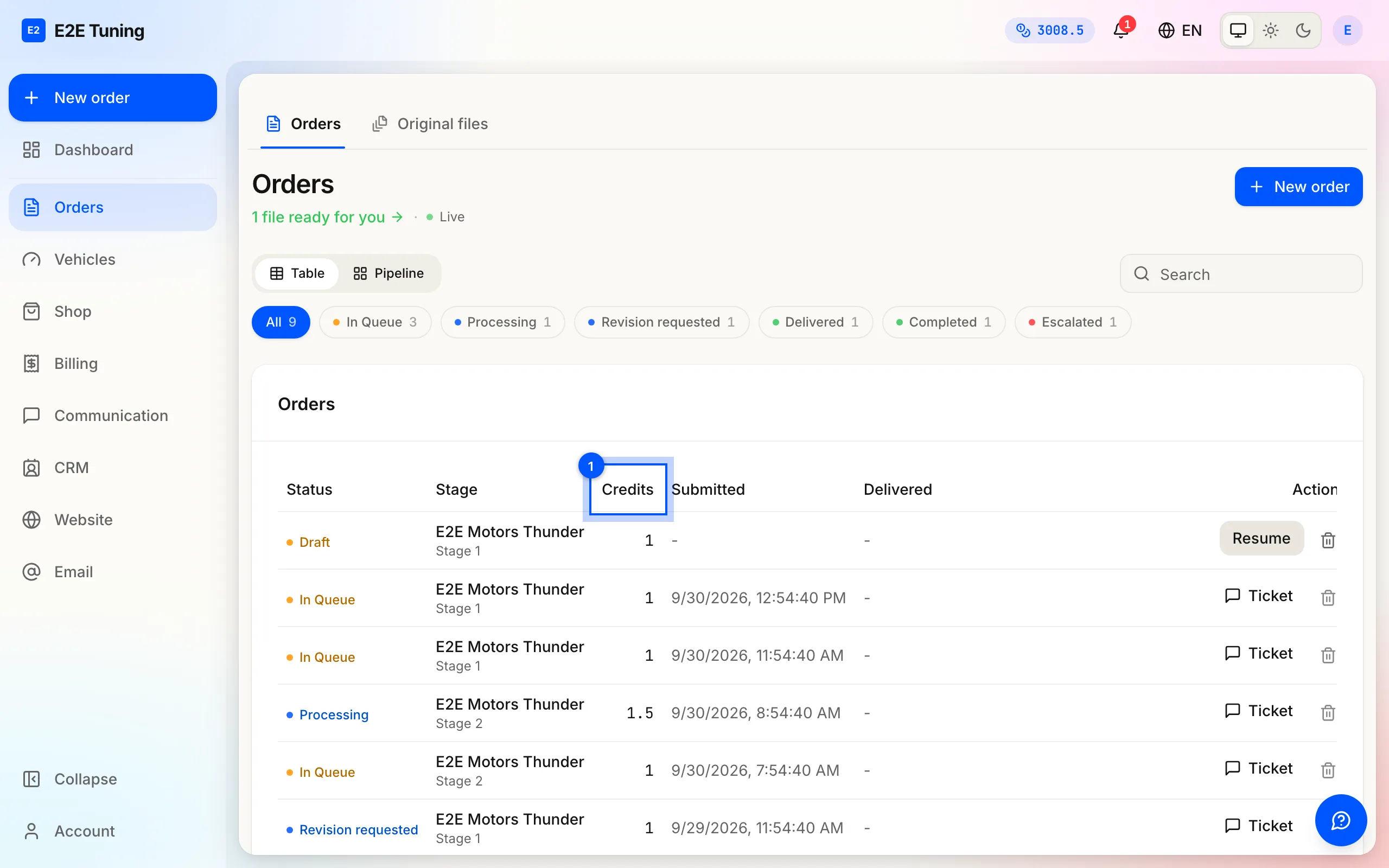Image resolution: width=1389 pixels, height=868 pixels.
Task: Open Ticket for 12:54:40 PM order
Action: [1258, 596]
